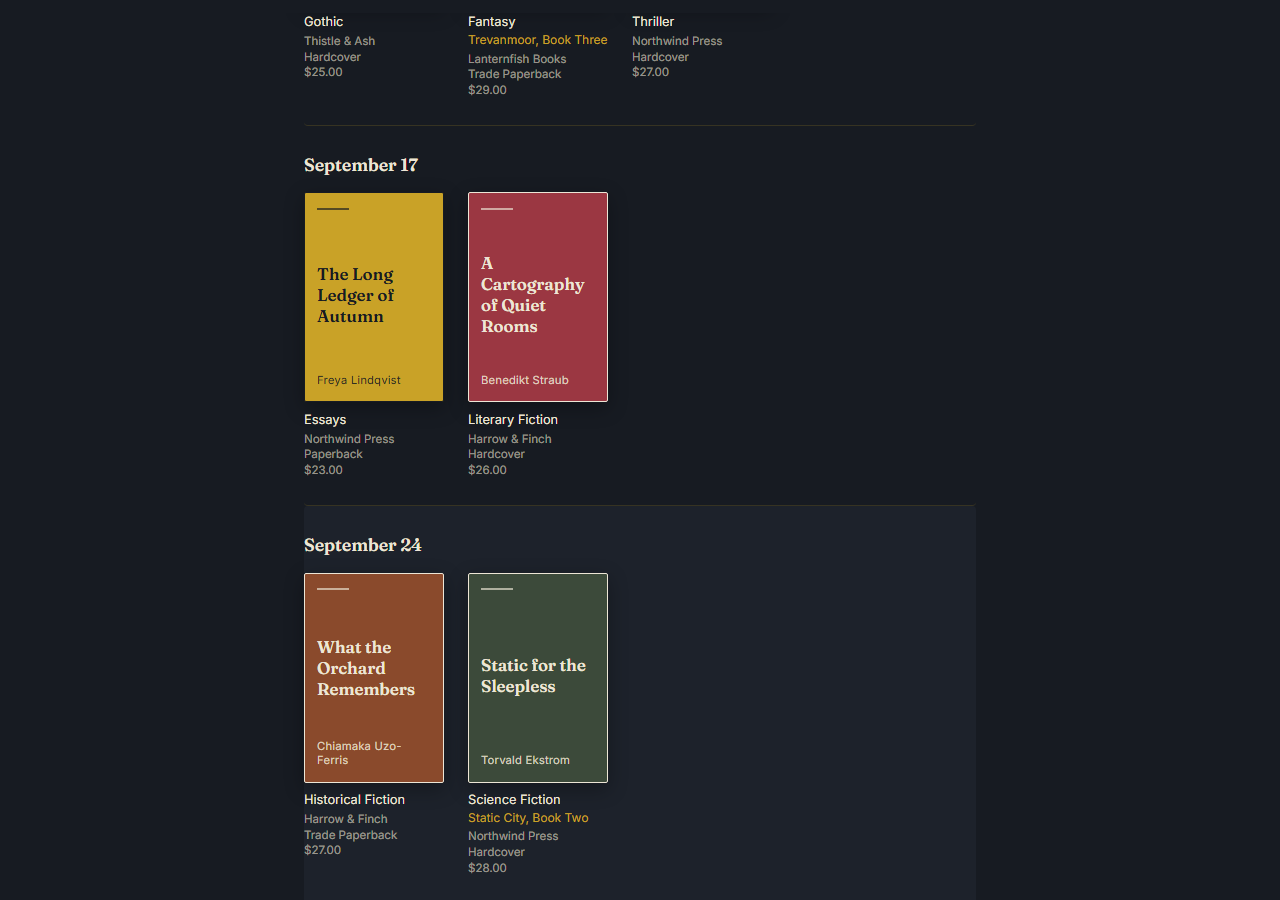Click Harrow & Finch under Historical Fiction
The height and width of the screenshot is (900, 1280).
click(x=346, y=819)
